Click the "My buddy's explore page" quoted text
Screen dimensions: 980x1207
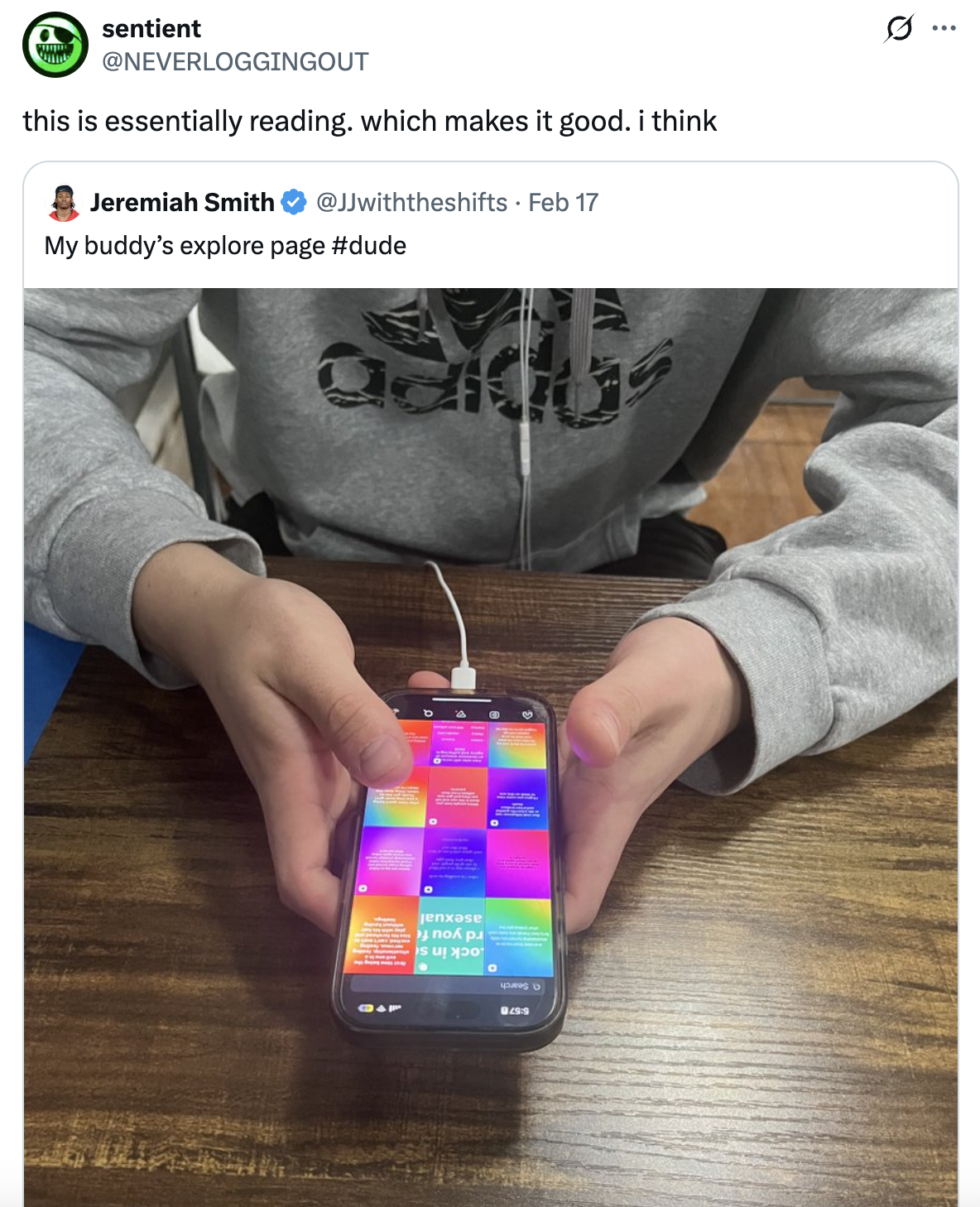coord(185,246)
